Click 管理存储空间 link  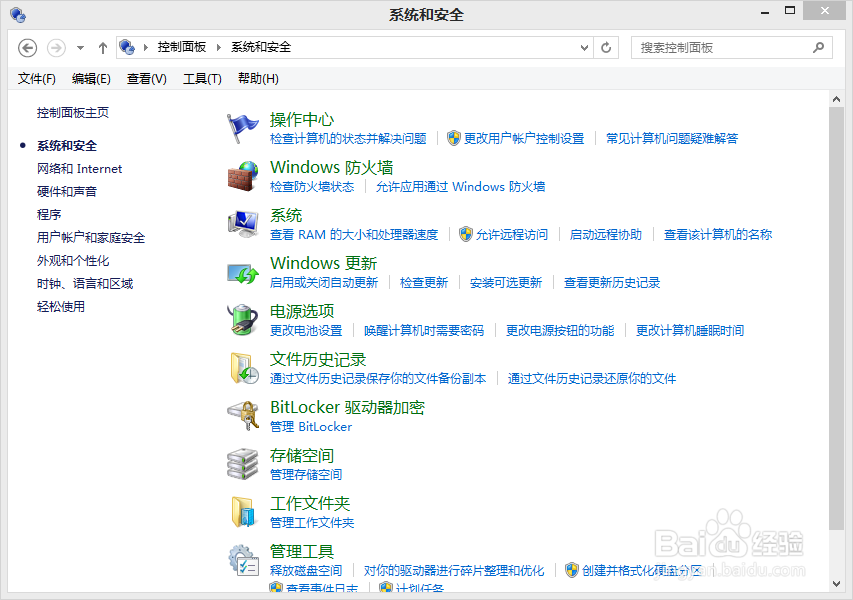tap(306, 474)
